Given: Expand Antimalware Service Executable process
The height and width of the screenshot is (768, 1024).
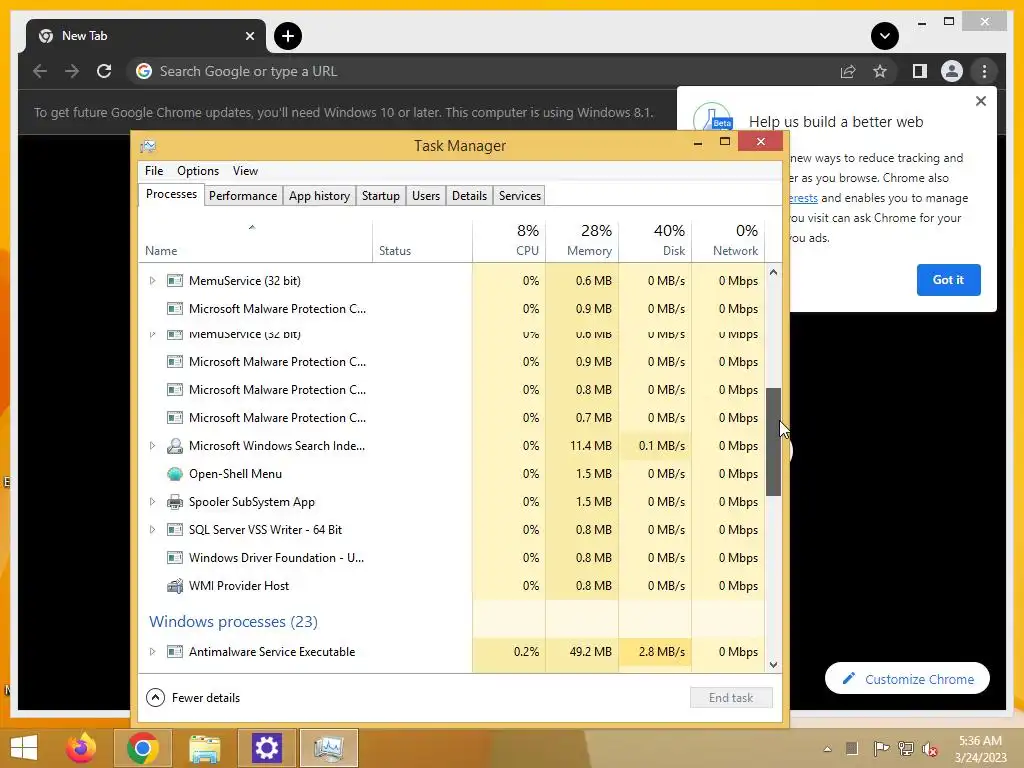Looking at the screenshot, I should (x=152, y=652).
